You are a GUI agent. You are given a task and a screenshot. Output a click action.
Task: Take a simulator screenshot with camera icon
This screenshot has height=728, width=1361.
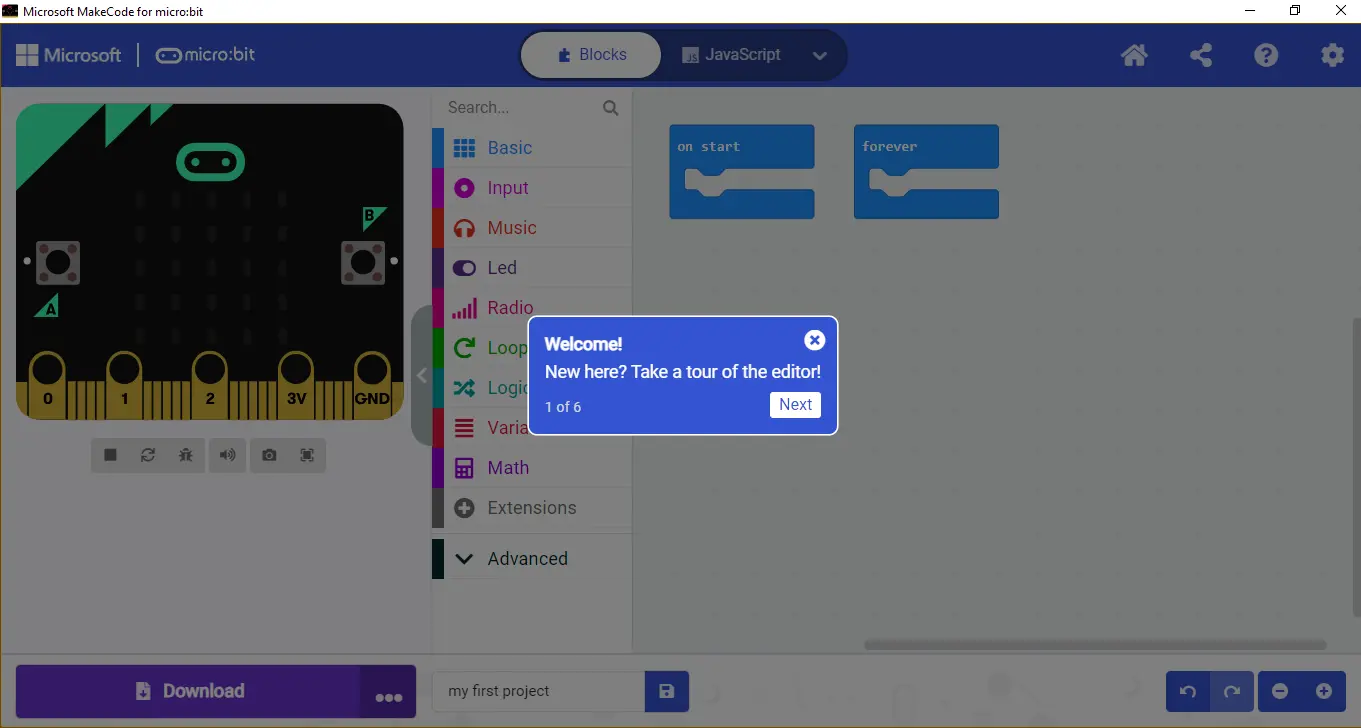[x=269, y=455]
